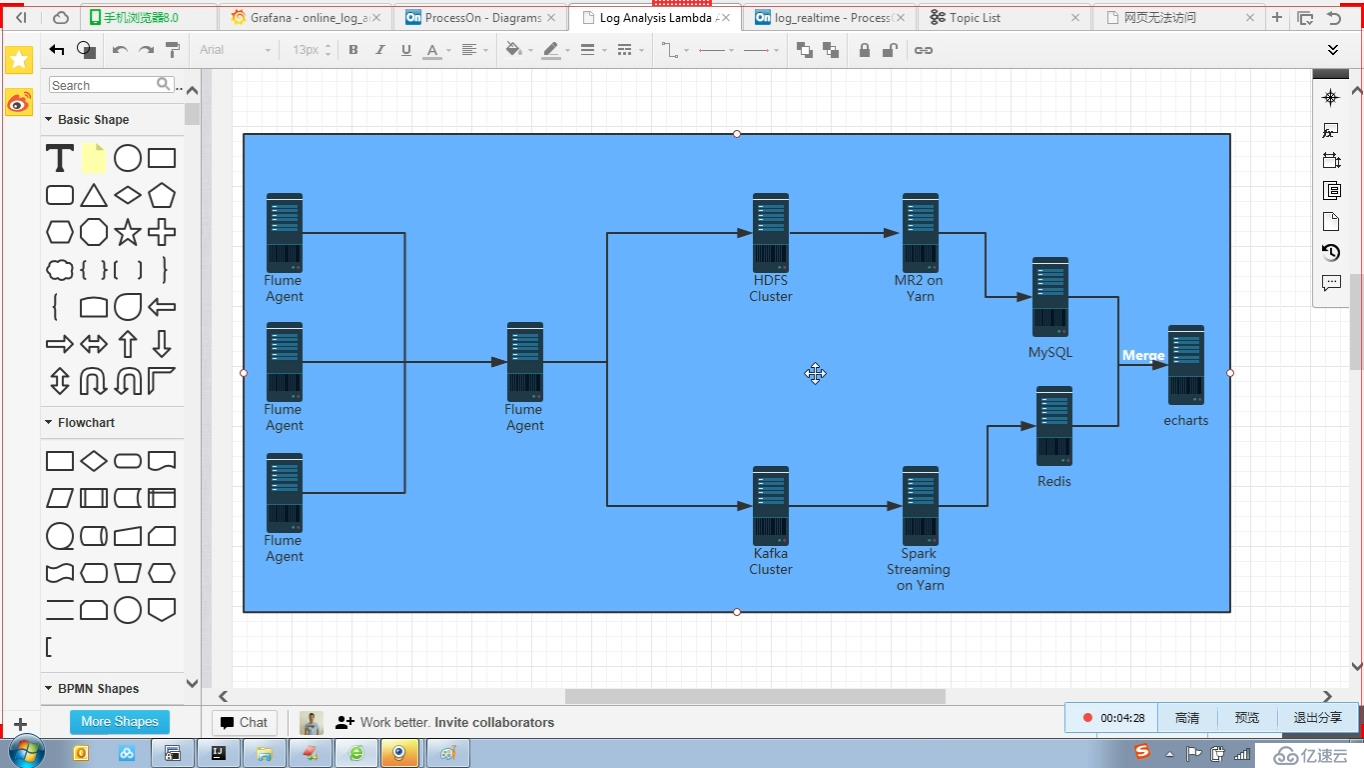Select the cross shape in Basic Shape
This screenshot has height=768, width=1364.
[x=162, y=232]
